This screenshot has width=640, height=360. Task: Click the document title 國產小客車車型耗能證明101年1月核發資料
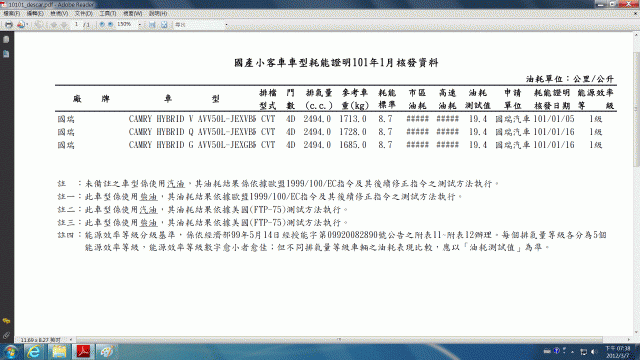336,63
